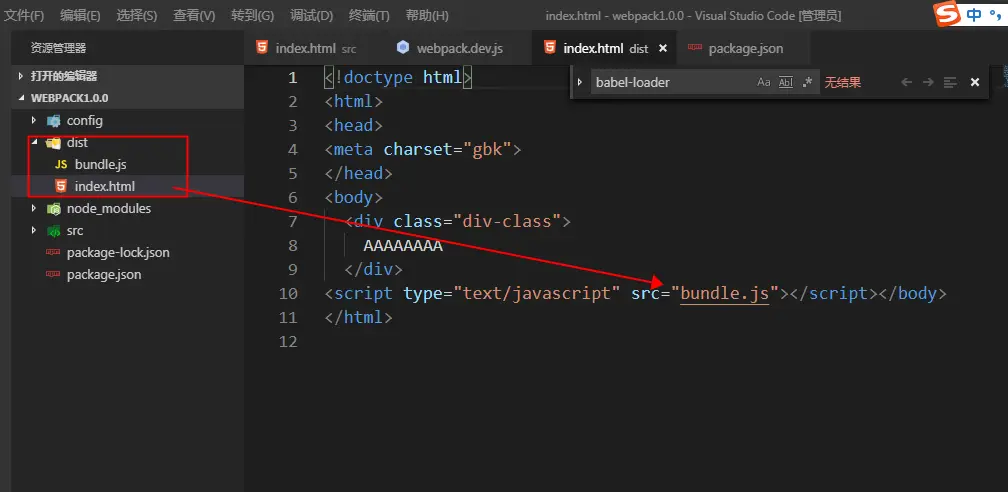Click the src folder icon
The height and width of the screenshot is (492, 1008).
(x=53, y=231)
